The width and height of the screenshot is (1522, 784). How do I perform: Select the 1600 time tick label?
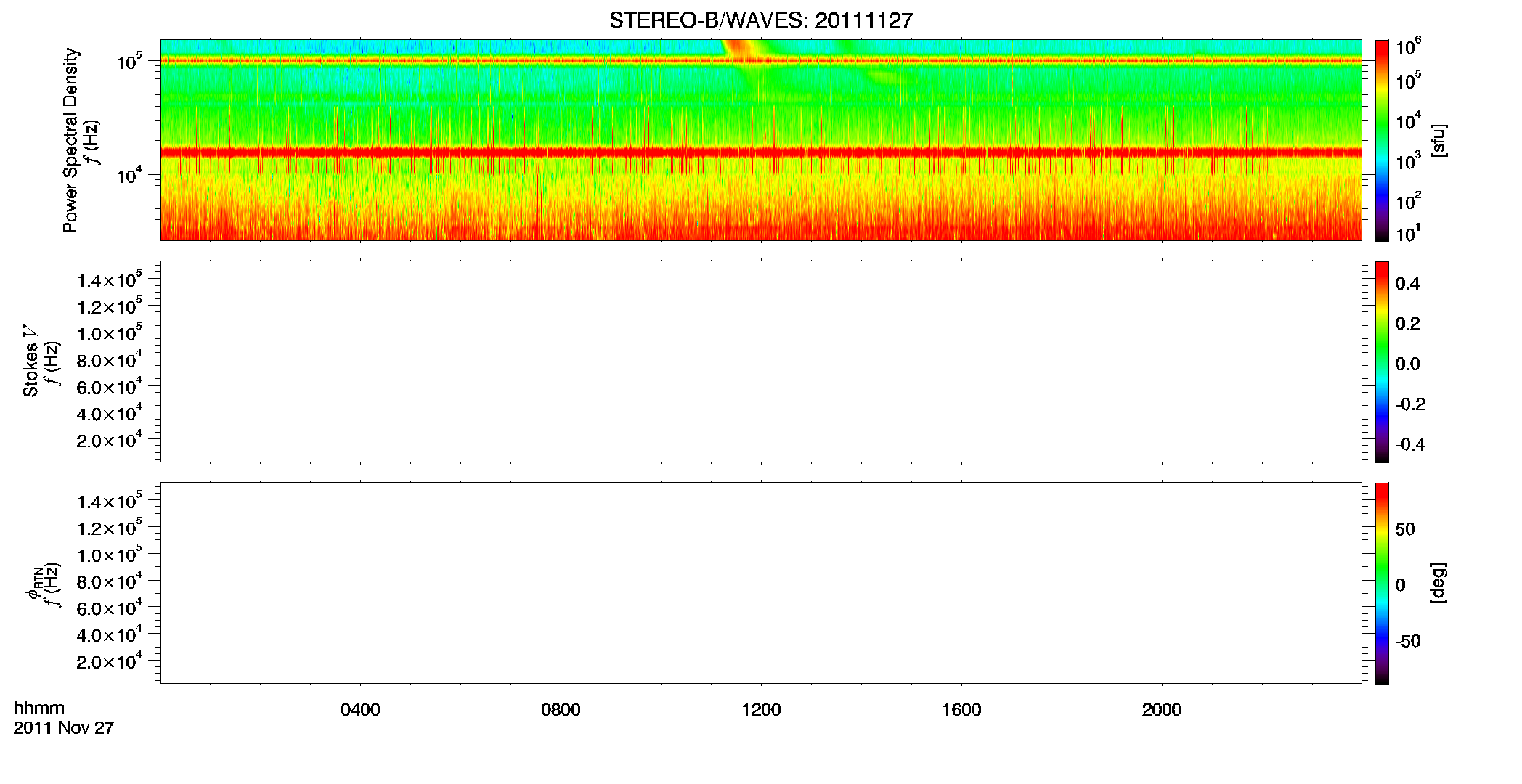[961, 710]
